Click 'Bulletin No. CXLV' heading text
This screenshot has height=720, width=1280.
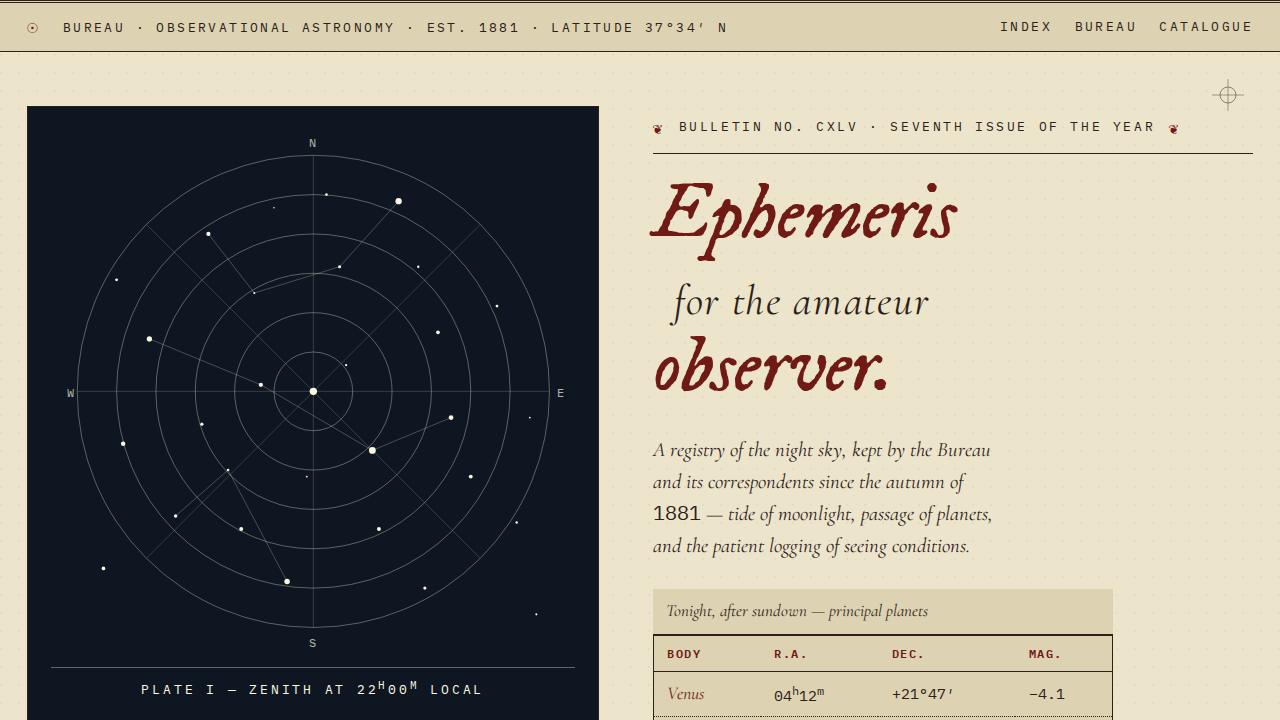pos(768,127)
